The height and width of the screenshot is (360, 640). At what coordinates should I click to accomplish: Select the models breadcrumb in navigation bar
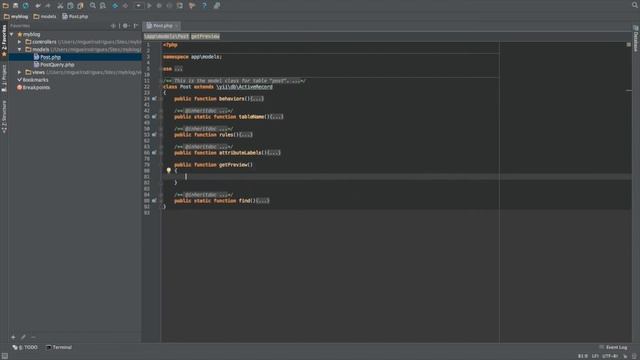45,17
